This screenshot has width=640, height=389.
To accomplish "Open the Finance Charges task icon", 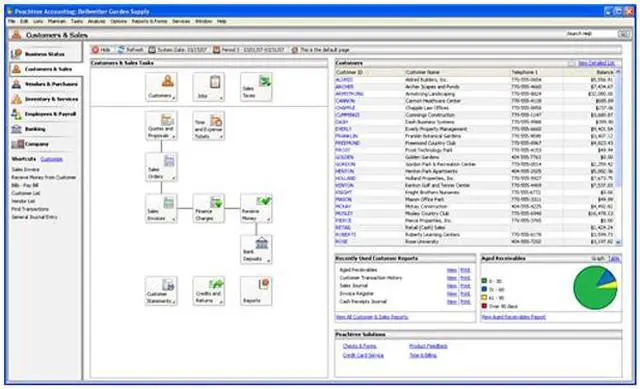I will click(x=209, y=208).
